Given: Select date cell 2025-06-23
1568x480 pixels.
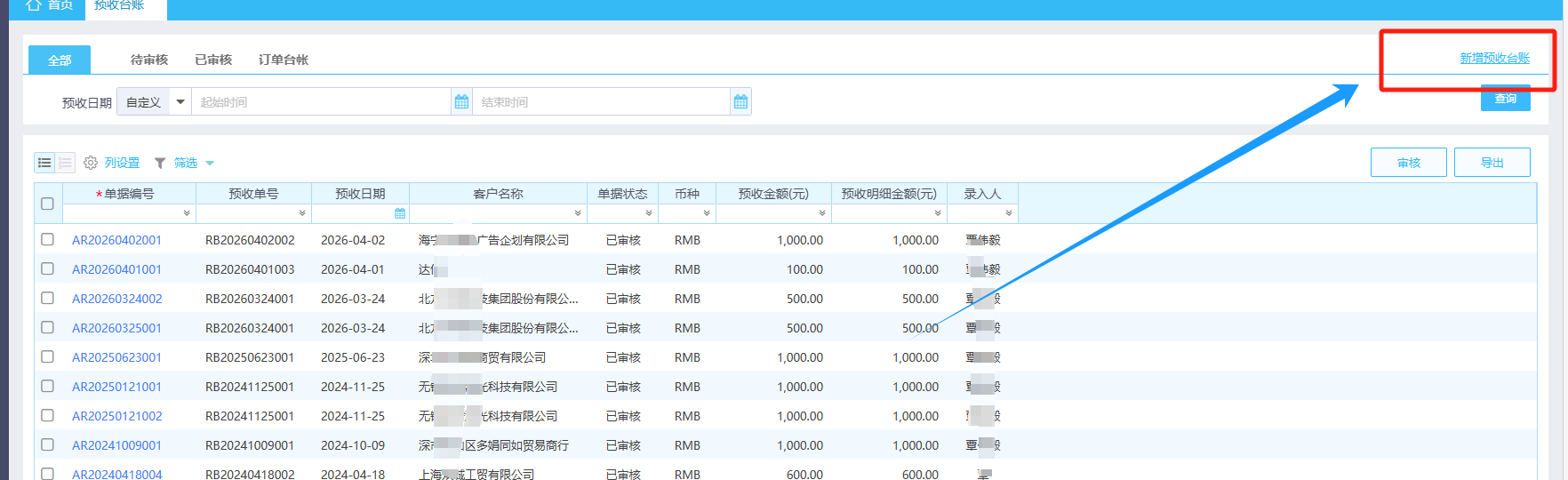Looking at the screenshot, I should (x=353, y=357).
